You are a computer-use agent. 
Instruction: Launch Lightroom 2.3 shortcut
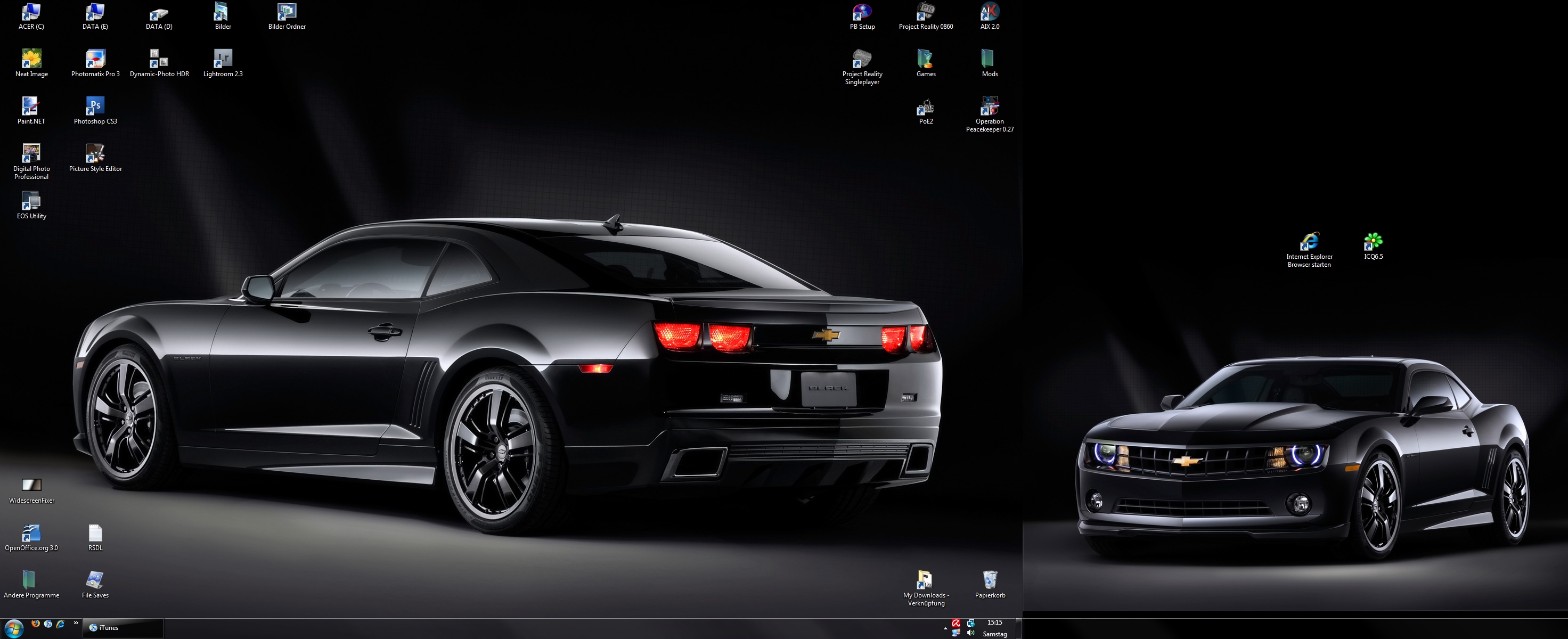[x=223, y=63]
